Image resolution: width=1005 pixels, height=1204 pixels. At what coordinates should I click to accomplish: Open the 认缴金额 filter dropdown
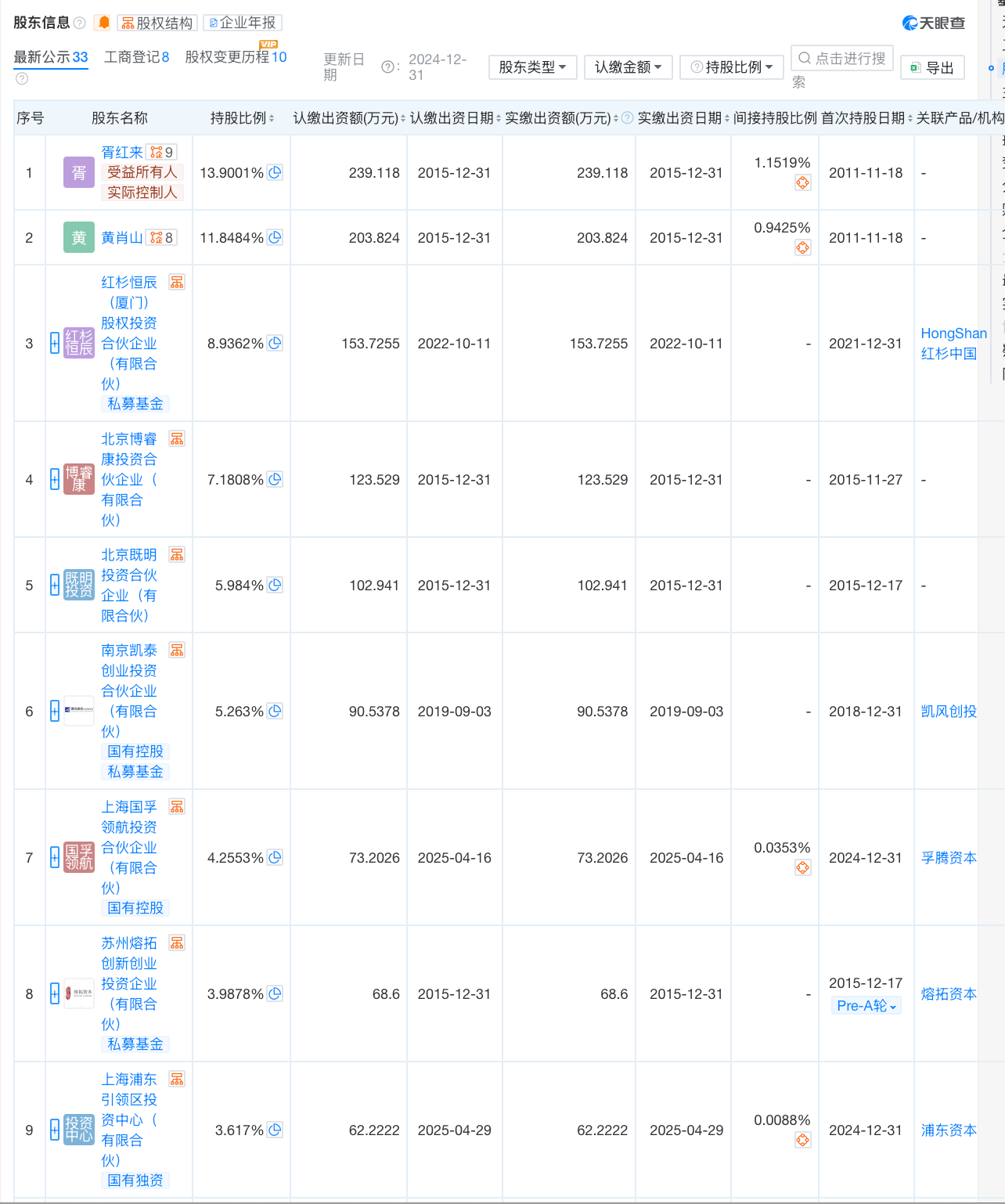coord(628,67)
